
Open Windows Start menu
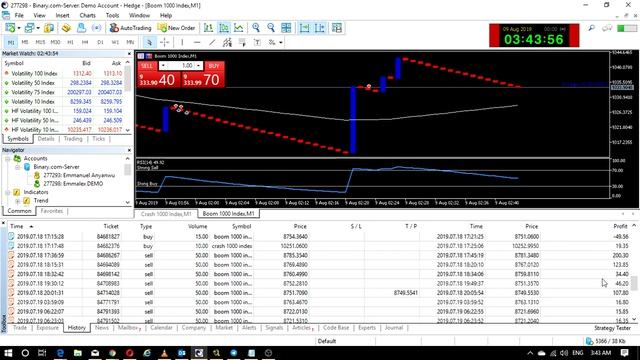[8, 353]
